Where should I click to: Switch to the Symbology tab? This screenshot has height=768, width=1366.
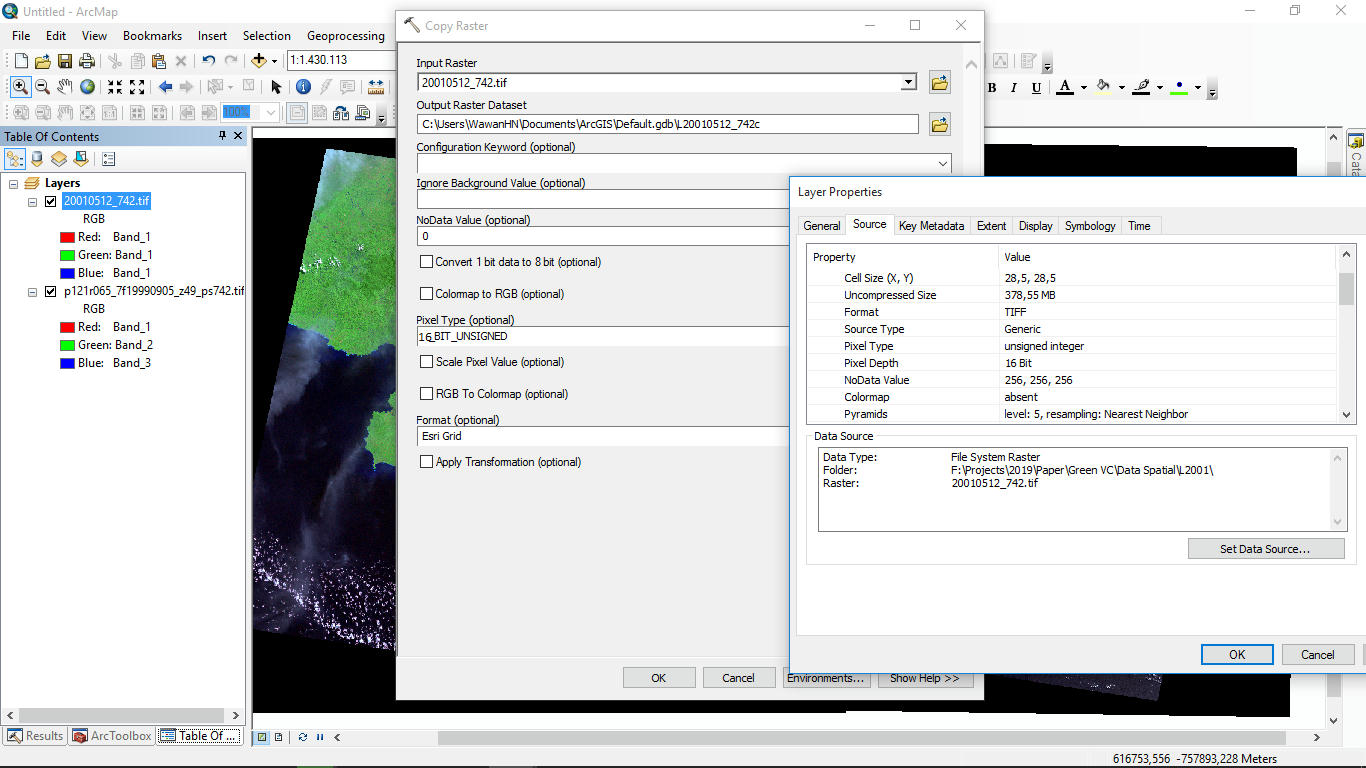[1089, 226]
